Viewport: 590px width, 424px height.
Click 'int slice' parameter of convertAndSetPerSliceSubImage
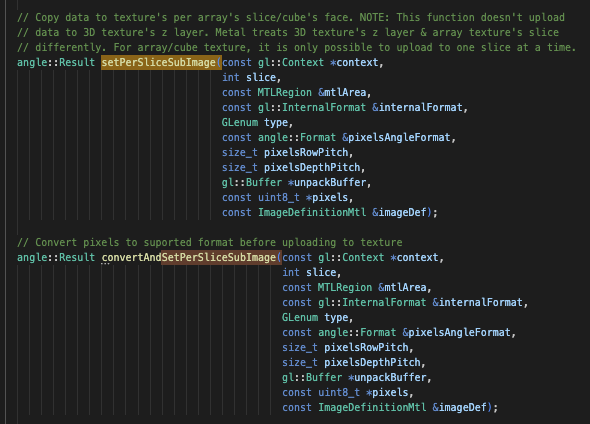(x=309, y=273)
